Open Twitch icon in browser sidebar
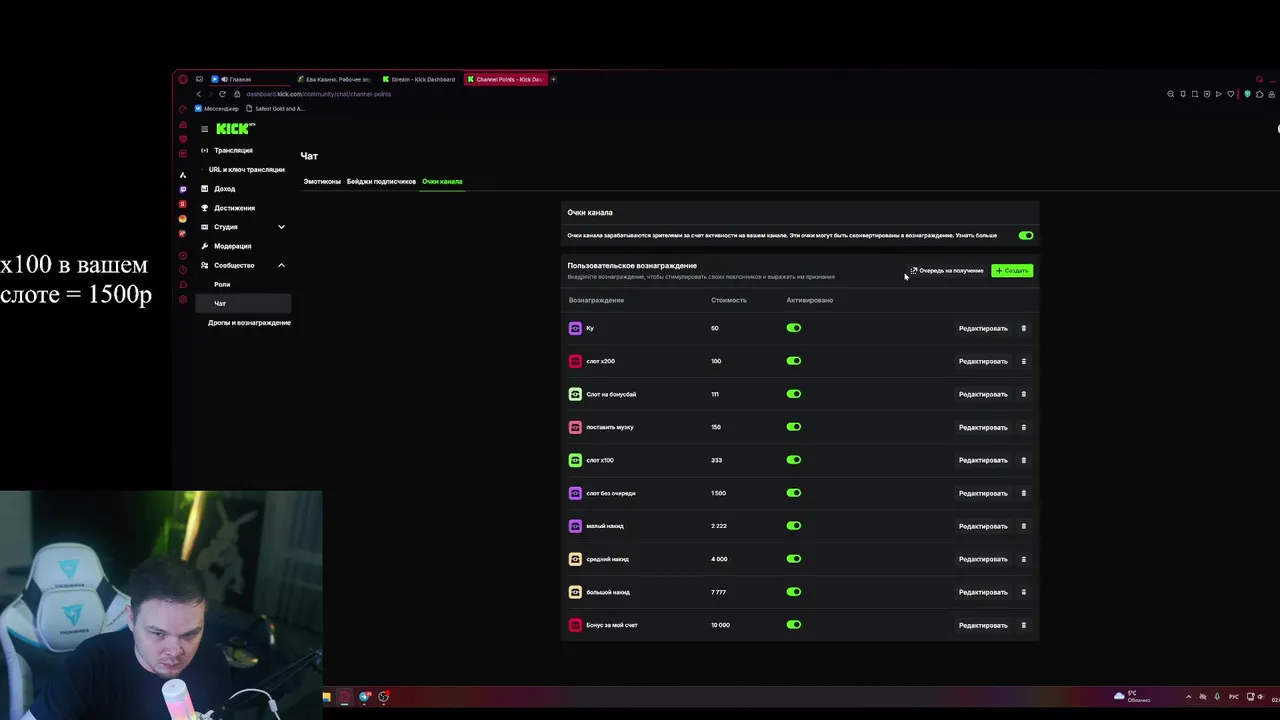Screen dimensions: 1280x720 [182, 189]
